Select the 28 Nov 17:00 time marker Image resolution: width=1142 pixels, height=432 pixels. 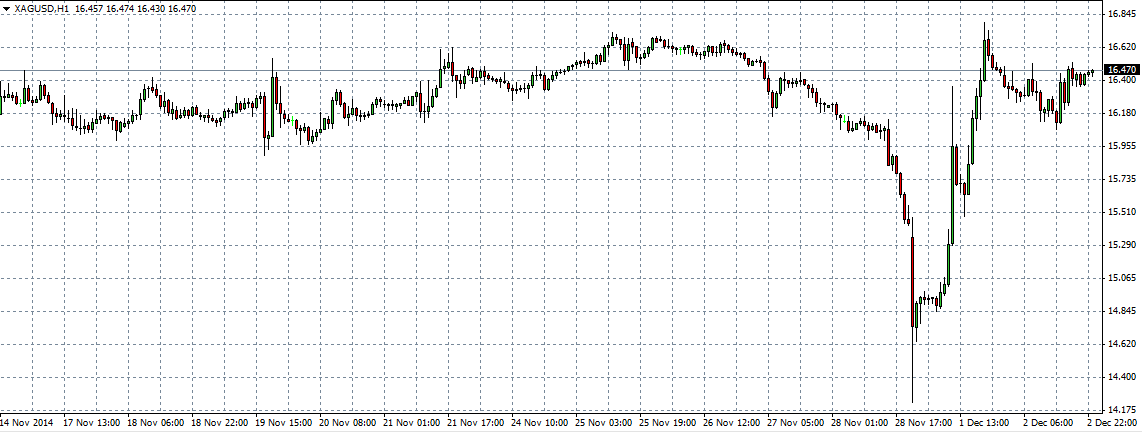click(926, 423)
